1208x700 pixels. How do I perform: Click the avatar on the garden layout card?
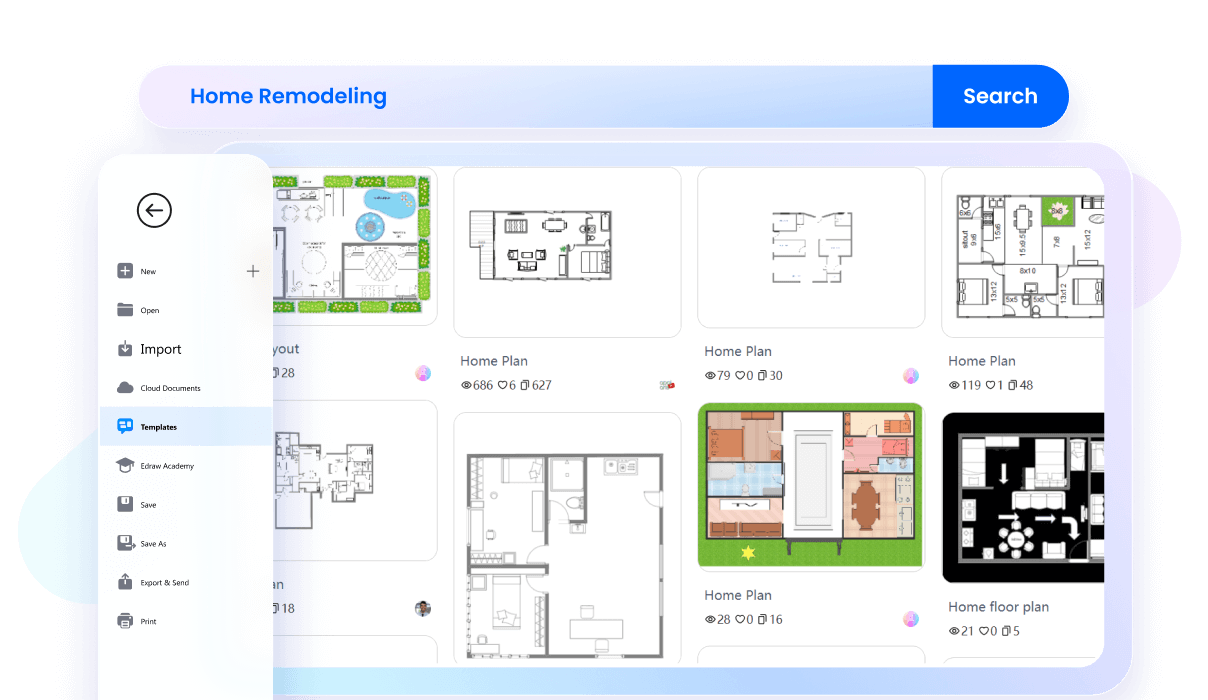click(423, 373)
